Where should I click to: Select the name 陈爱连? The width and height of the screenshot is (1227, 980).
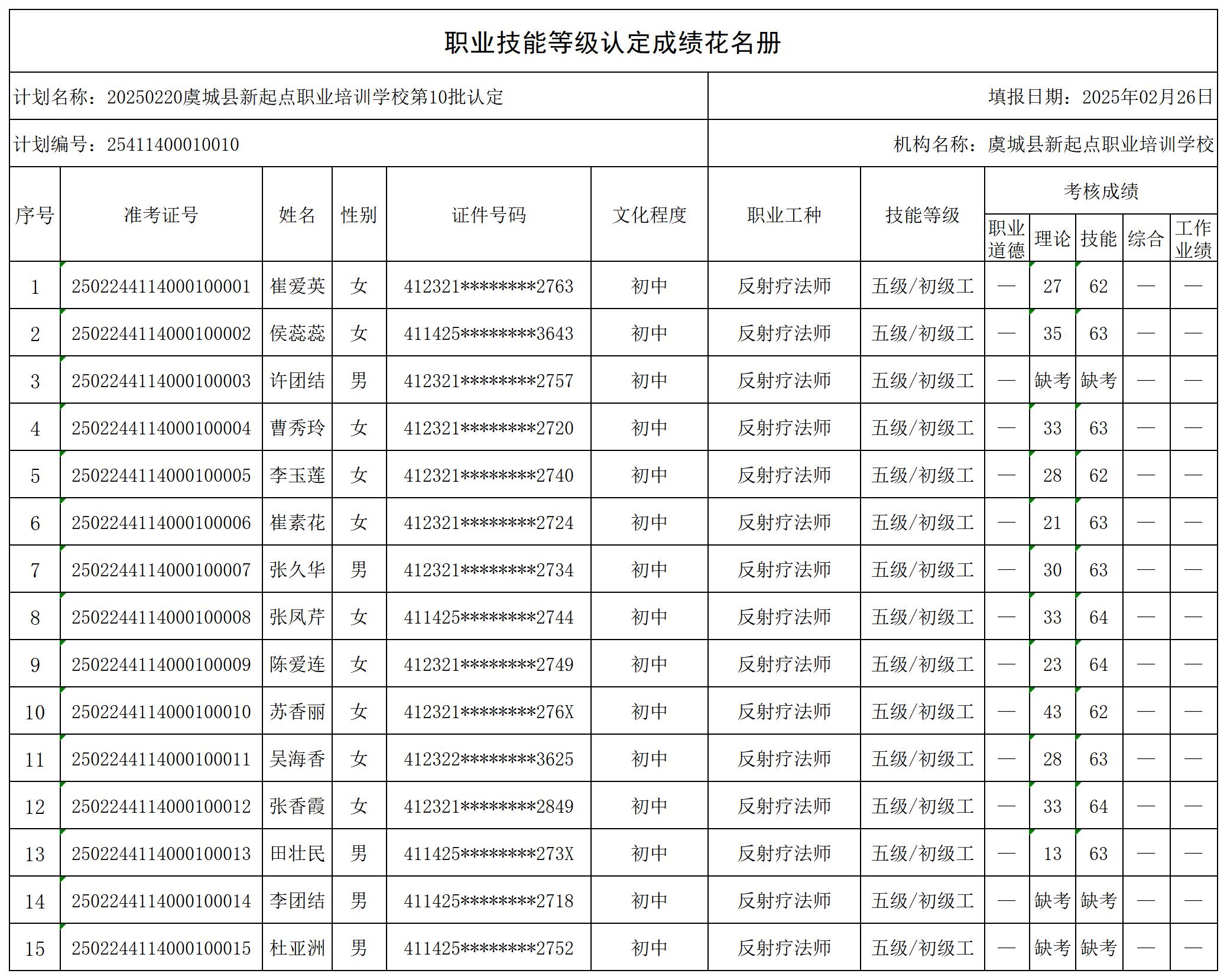pyautogui.click(x=297, y=664)
